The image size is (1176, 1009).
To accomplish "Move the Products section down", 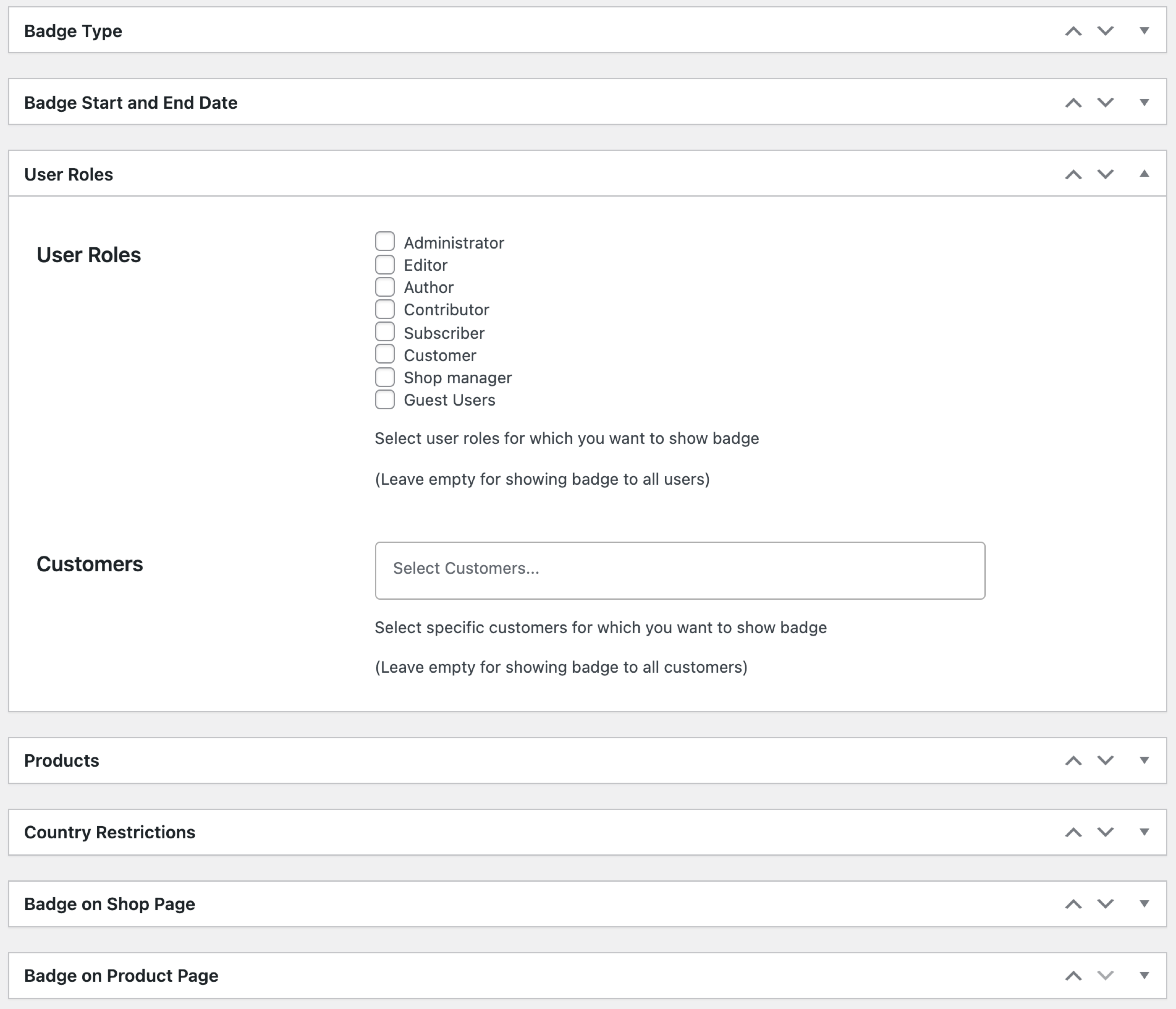I will pos(1105,760).
